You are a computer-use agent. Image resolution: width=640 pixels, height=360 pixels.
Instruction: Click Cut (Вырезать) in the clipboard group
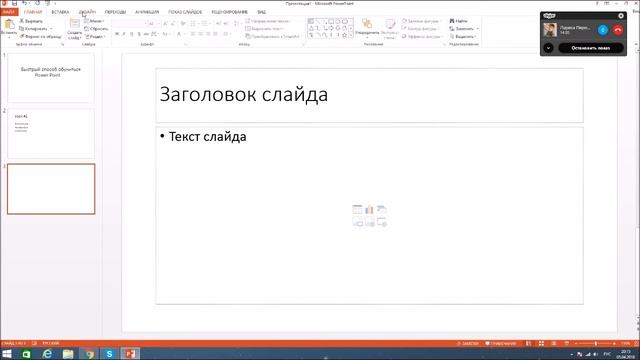[x=31, y=21]
